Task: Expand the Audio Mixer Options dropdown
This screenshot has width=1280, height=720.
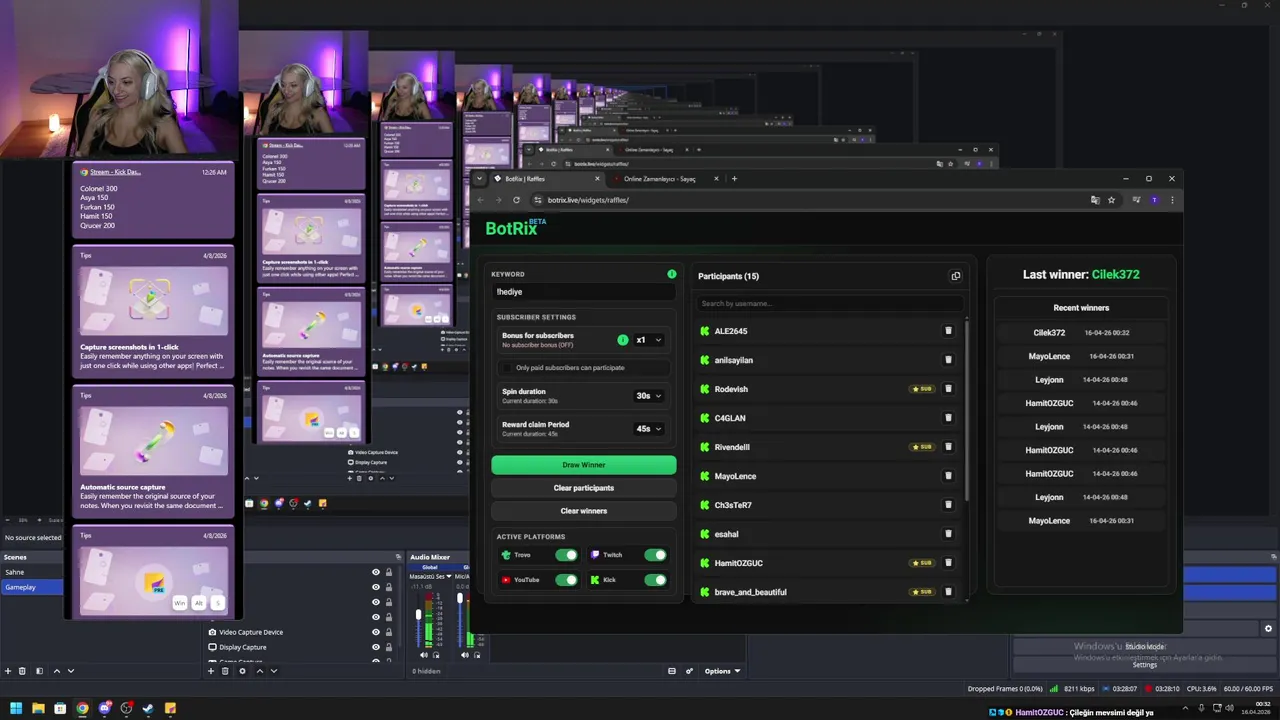Action: coord(722,671)
